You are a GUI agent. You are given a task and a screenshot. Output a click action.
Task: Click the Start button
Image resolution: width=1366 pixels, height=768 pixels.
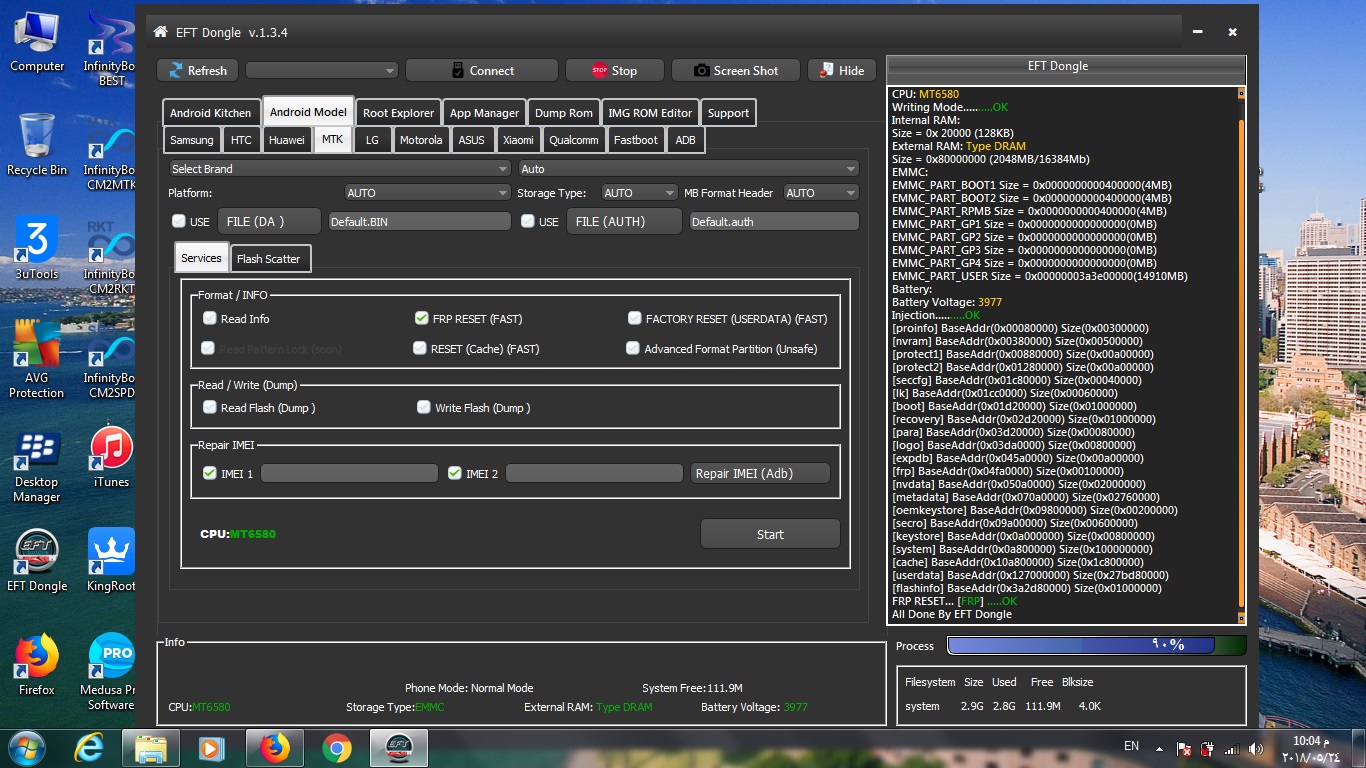coord(770,534)
